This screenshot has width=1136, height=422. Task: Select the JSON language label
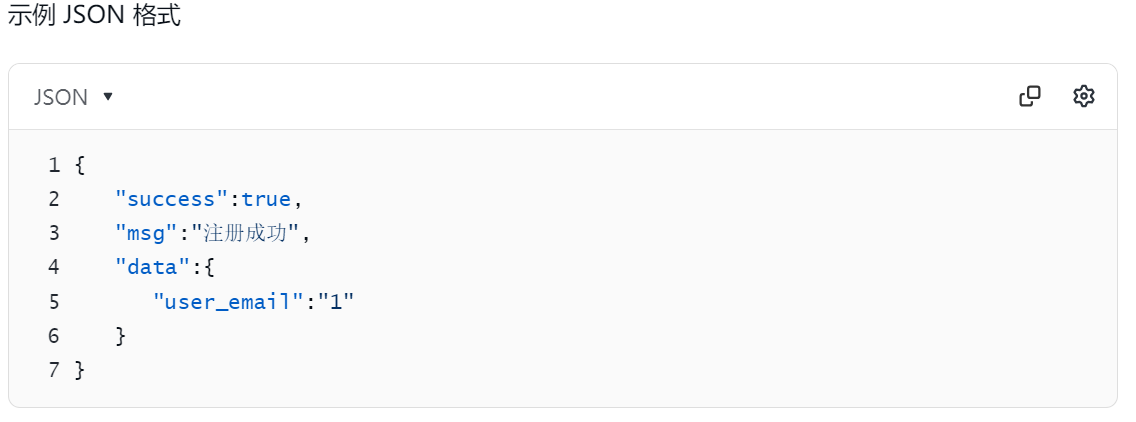tap(60, 96)
